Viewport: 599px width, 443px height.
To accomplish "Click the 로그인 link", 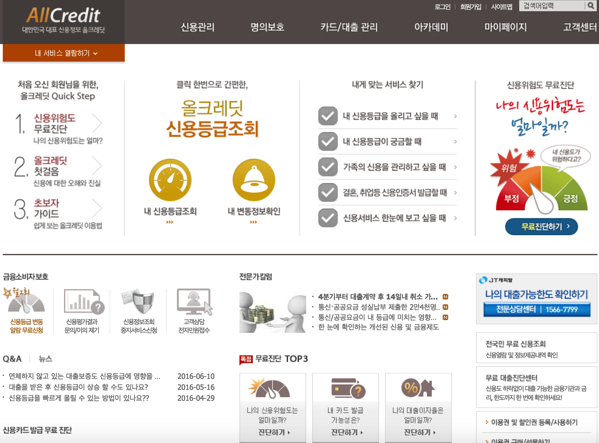I will 442,7.
